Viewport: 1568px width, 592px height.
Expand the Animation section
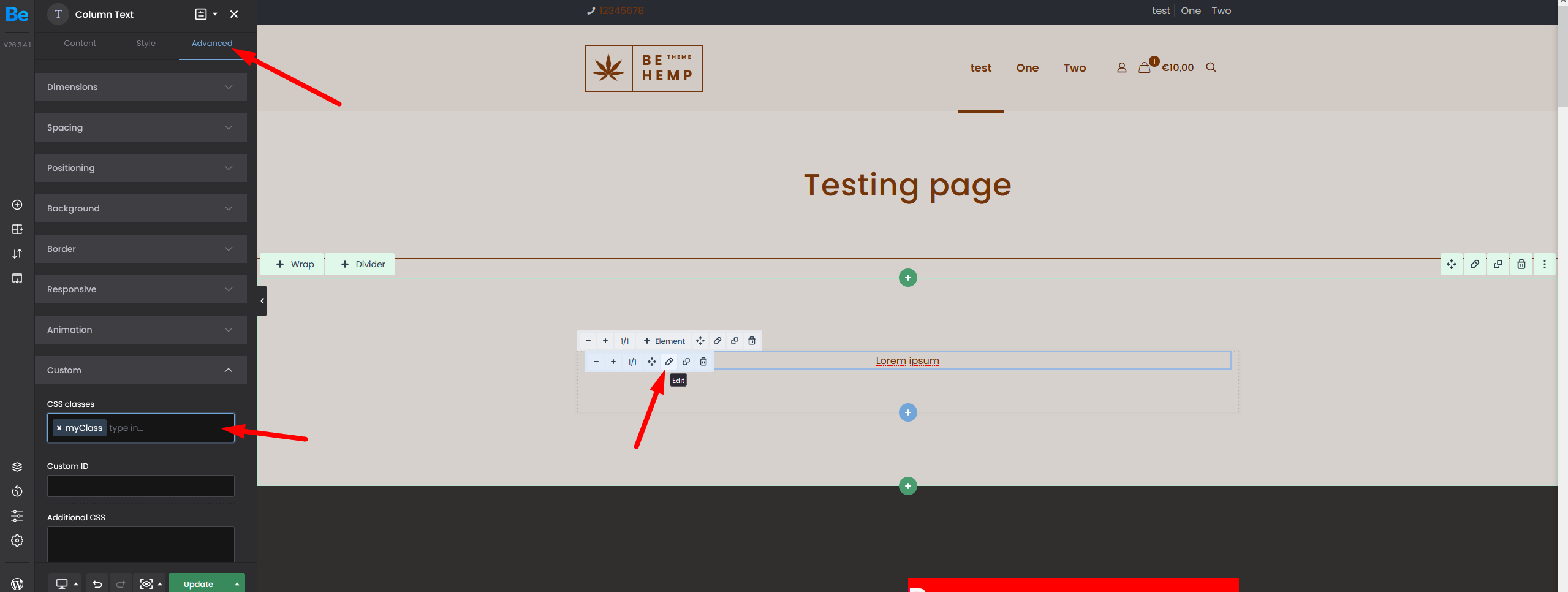point(141,330)
